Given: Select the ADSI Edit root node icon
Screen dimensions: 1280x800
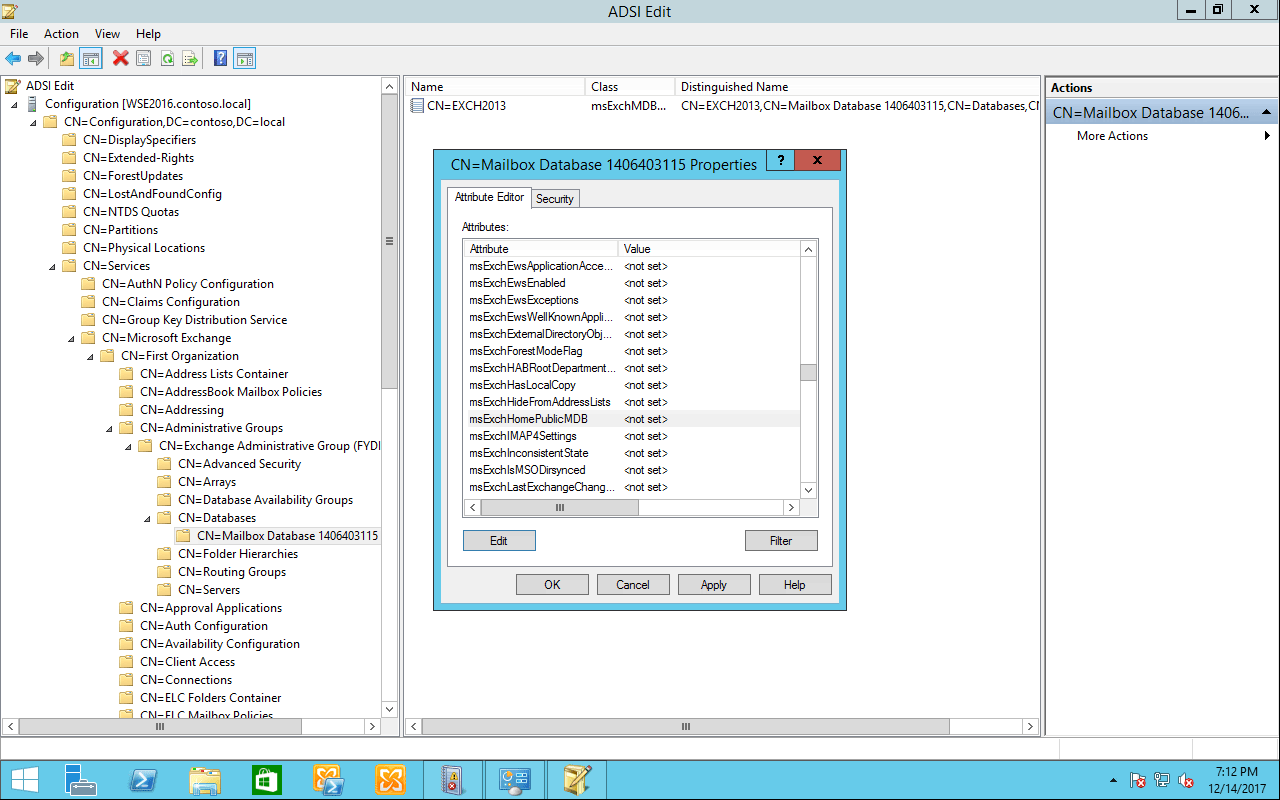Looking at the screenshot, I should click(x=13, y=86).
